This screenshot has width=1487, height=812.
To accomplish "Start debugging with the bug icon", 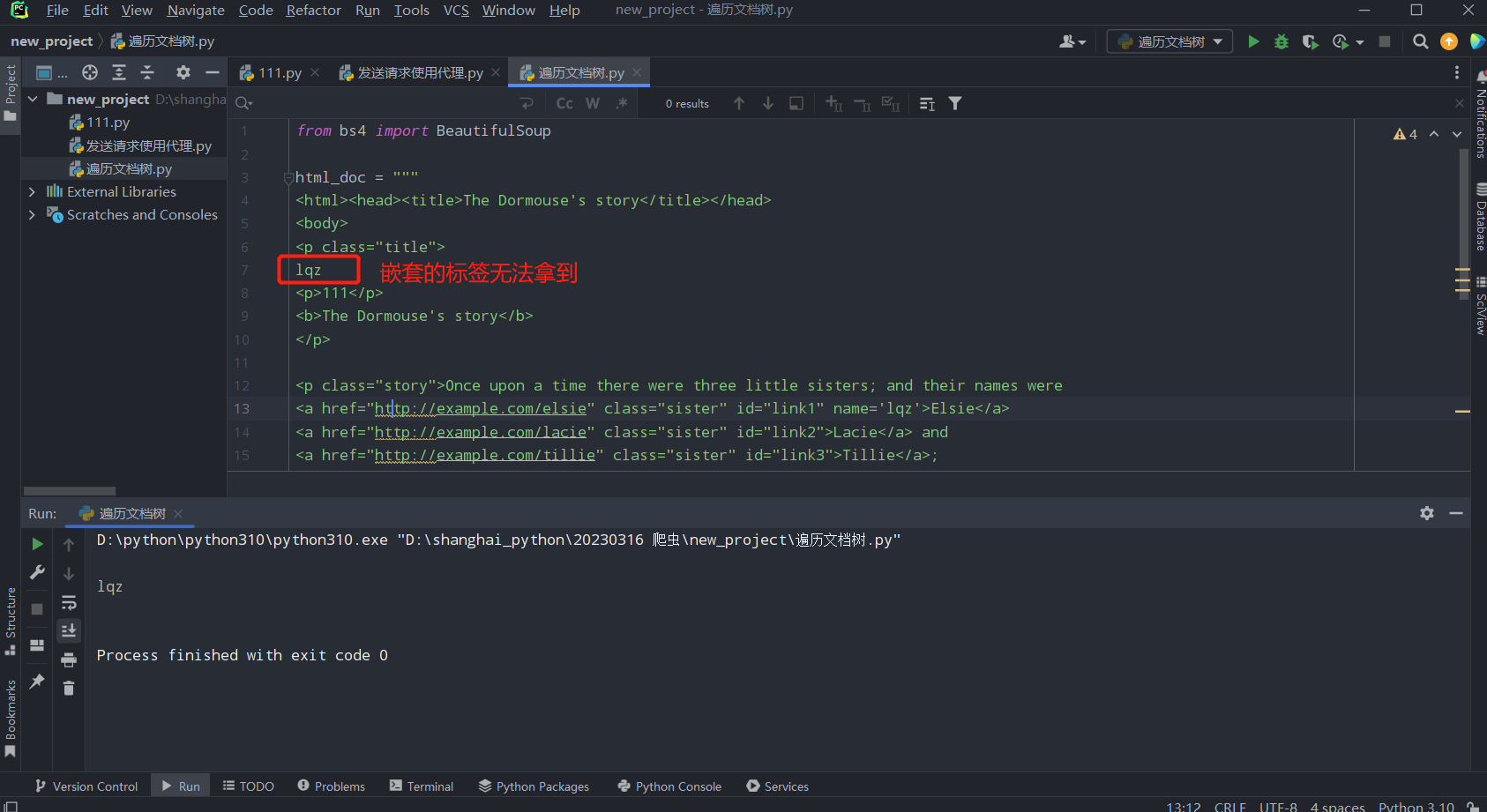I will [1282, 41].
